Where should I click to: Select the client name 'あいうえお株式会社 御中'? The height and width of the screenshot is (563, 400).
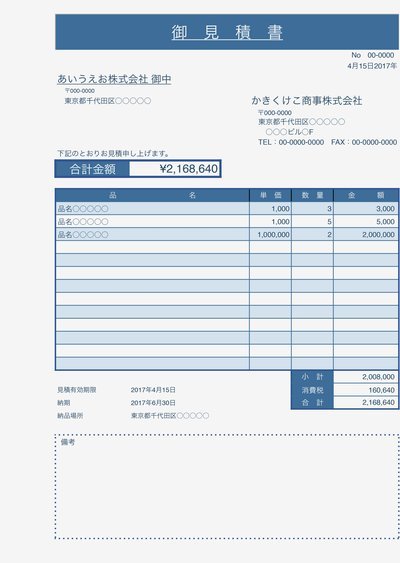click(114, 79)
